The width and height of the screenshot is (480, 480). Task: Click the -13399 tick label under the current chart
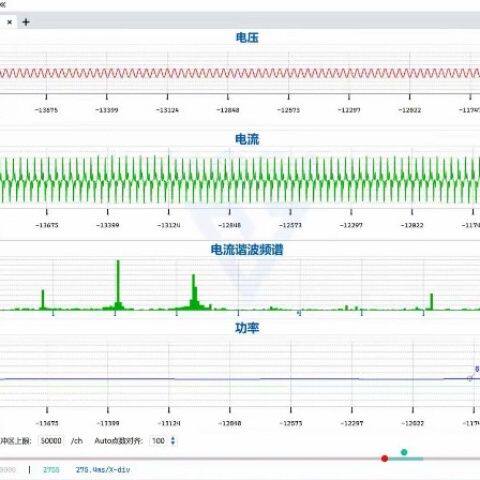click(x=108, y=225)
